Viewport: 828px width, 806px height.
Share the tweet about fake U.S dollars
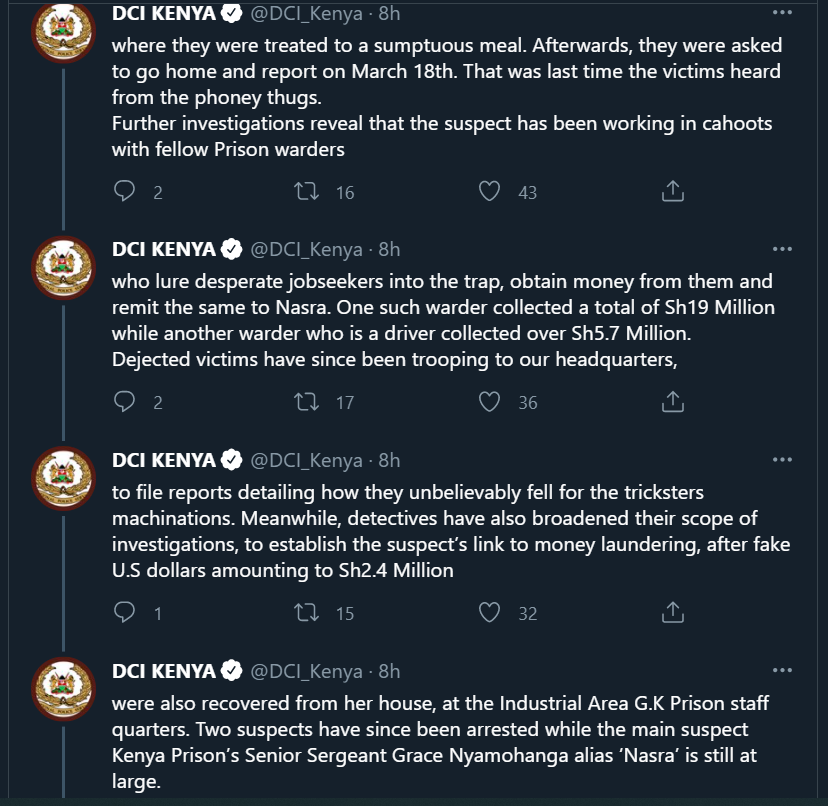tap(673, 612)
